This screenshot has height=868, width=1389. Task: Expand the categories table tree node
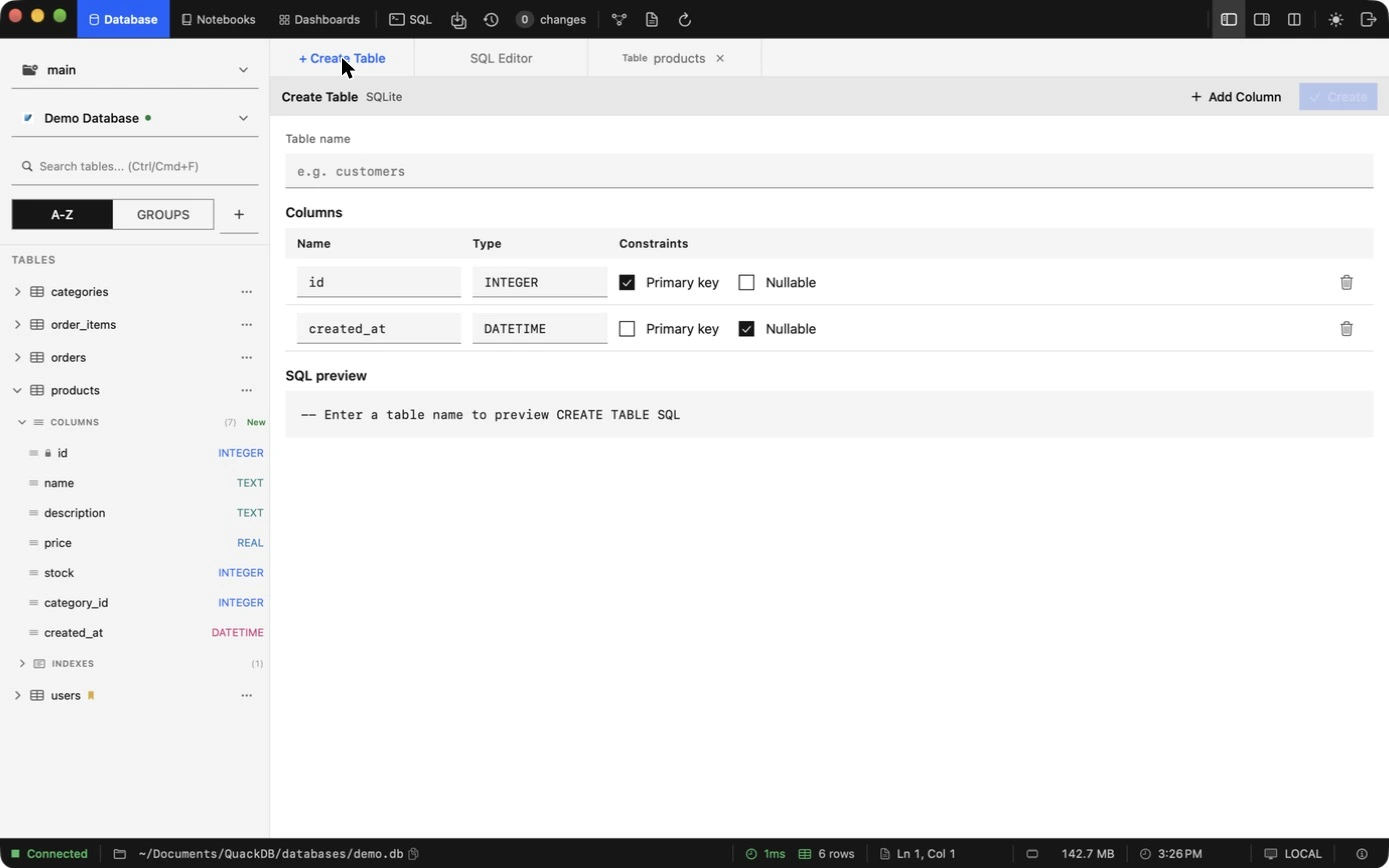[17, 292]
